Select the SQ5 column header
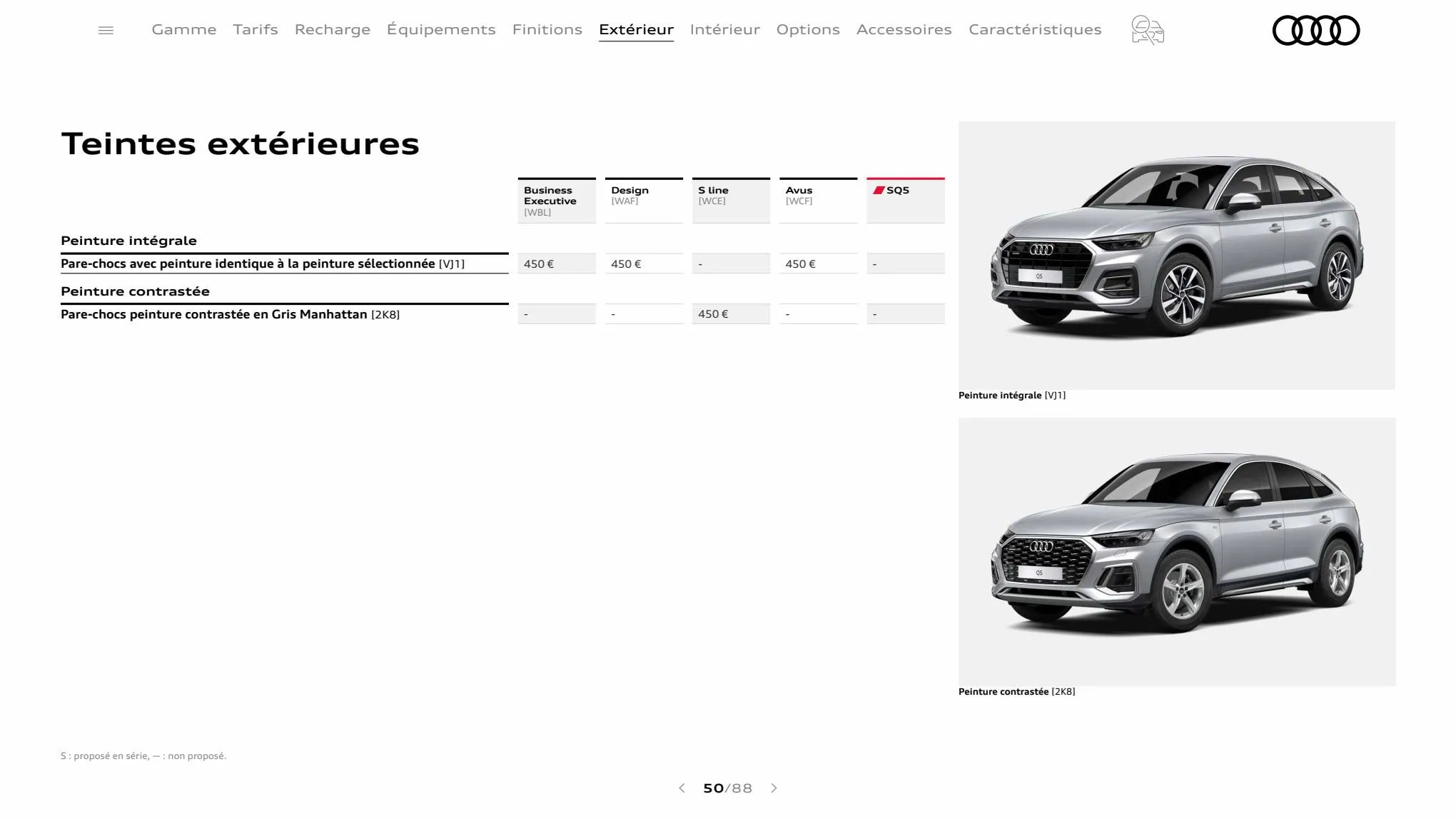This screenshot has height=819, width=1456. pos(906,201)
